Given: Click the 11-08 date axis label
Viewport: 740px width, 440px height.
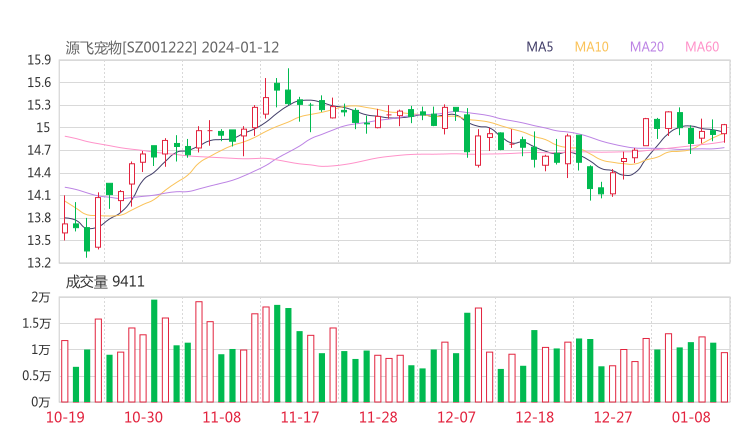Looking at the screenshot, I should pos(222,417).
